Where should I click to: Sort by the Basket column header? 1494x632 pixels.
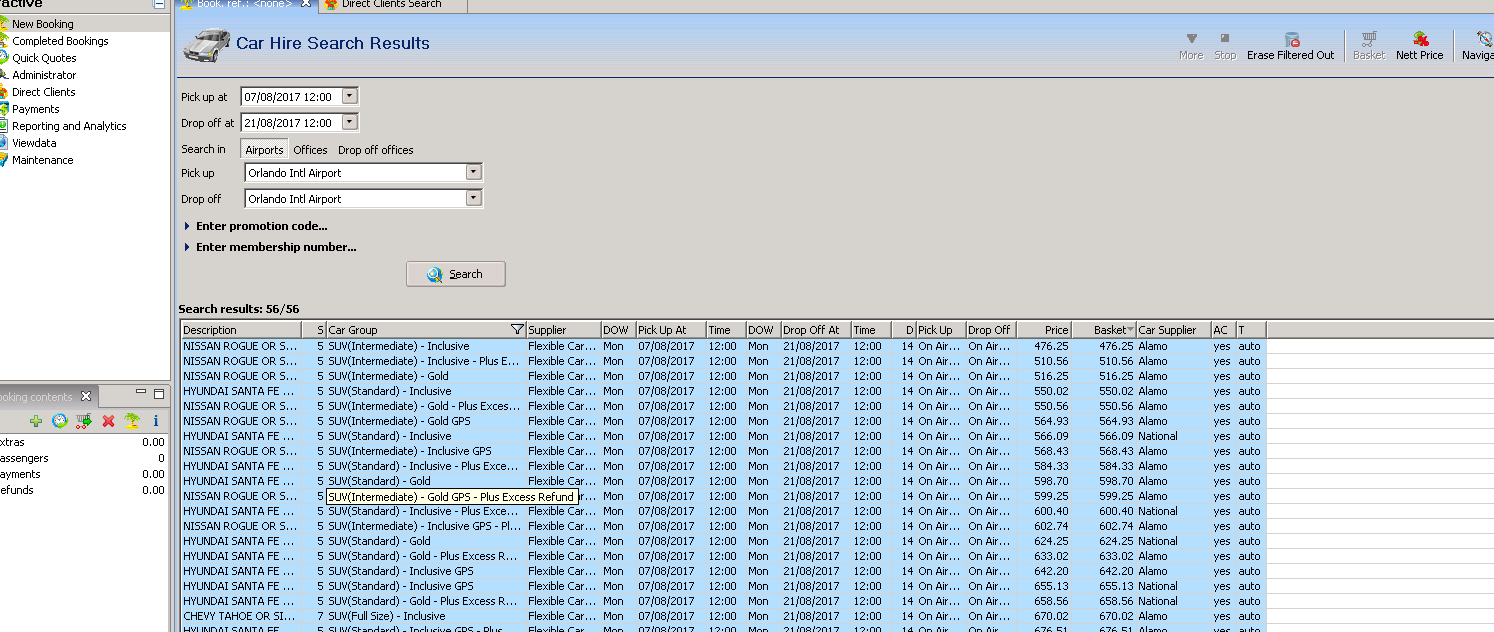pyautogui.click(x=1104, y=330)
